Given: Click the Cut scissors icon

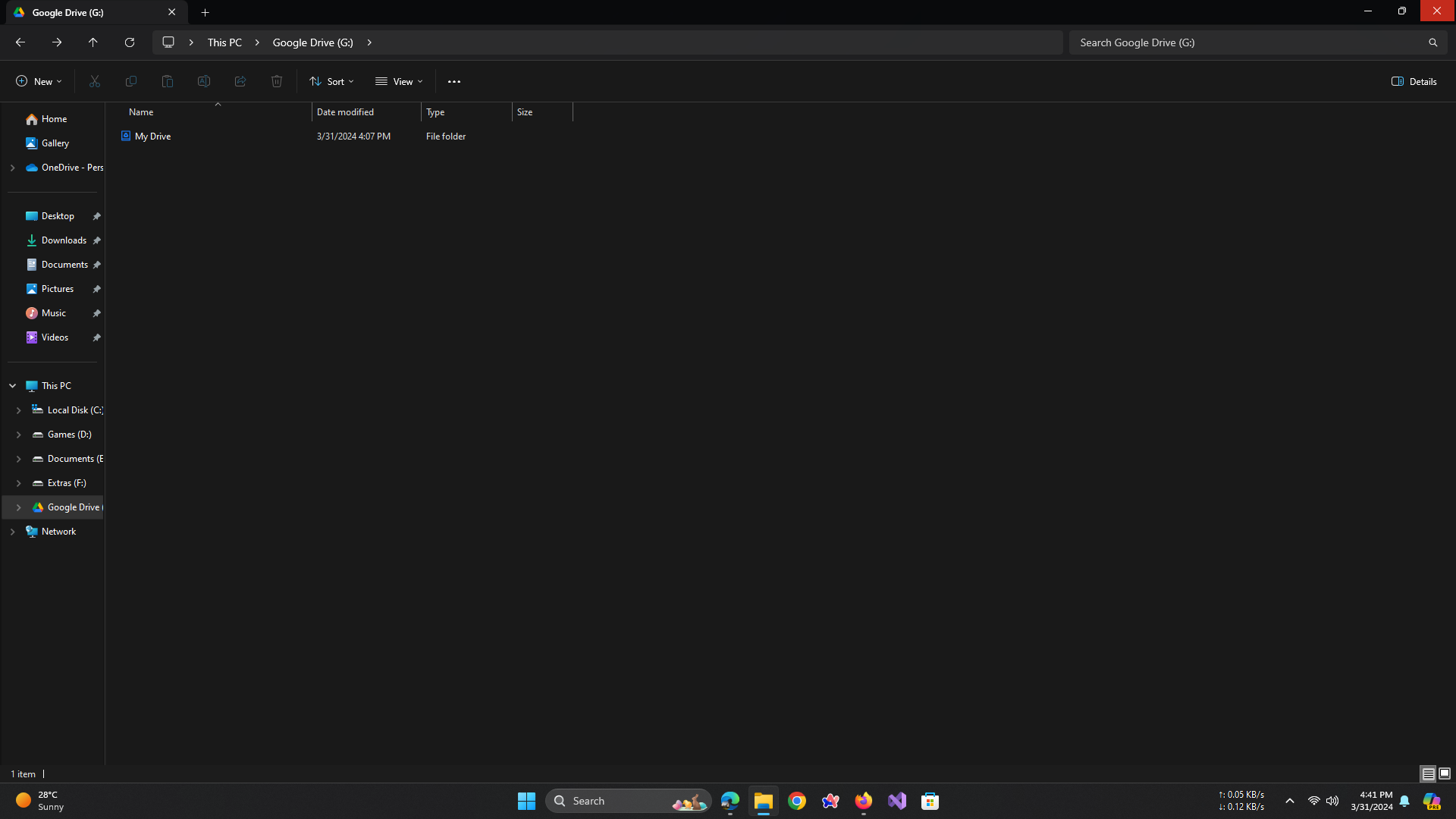Looking at the screenshot, I should coord(95,81).
